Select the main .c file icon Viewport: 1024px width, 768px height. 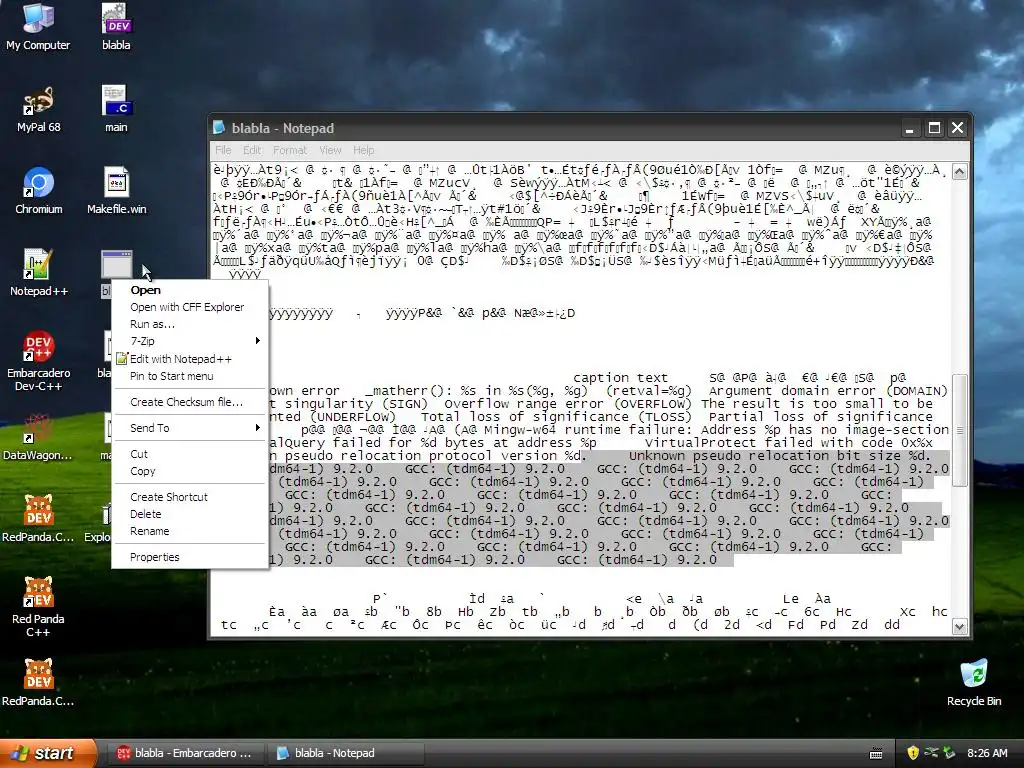click(x=116, y=108)
